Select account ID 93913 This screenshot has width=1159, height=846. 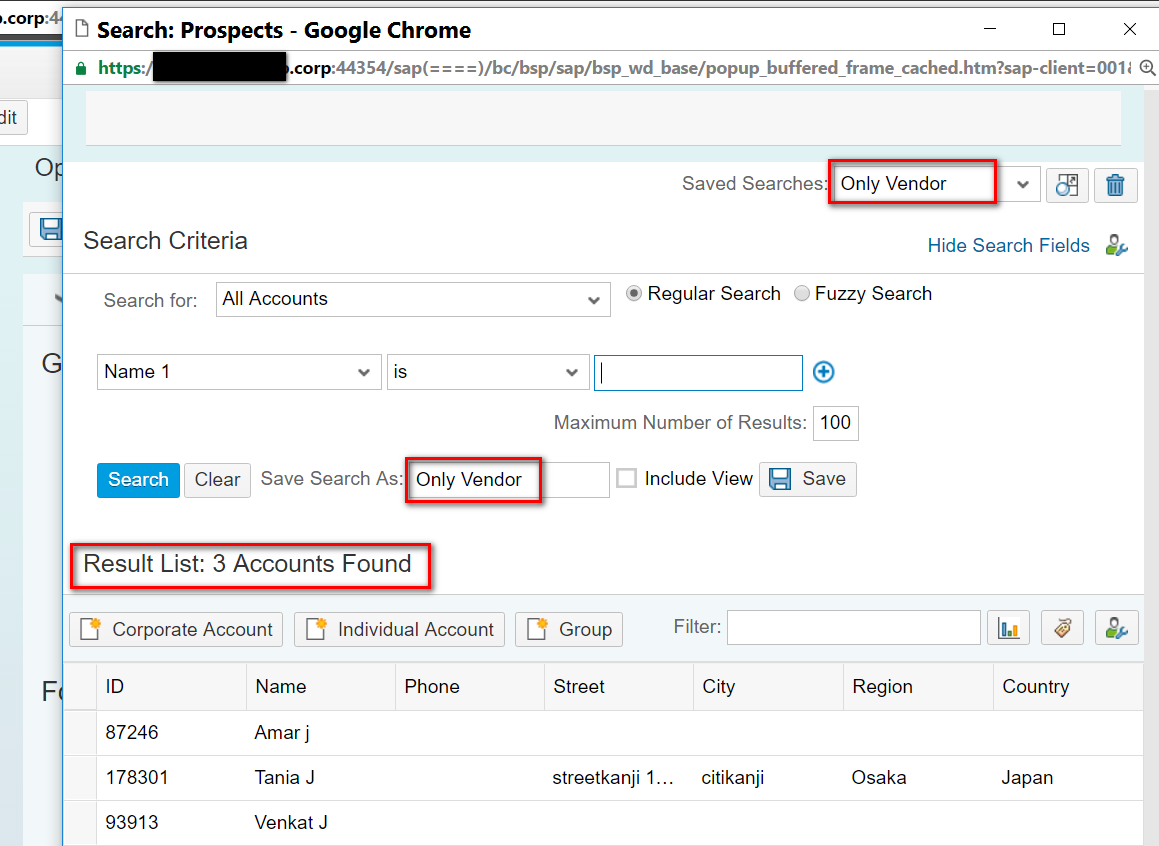click(132, 822)
